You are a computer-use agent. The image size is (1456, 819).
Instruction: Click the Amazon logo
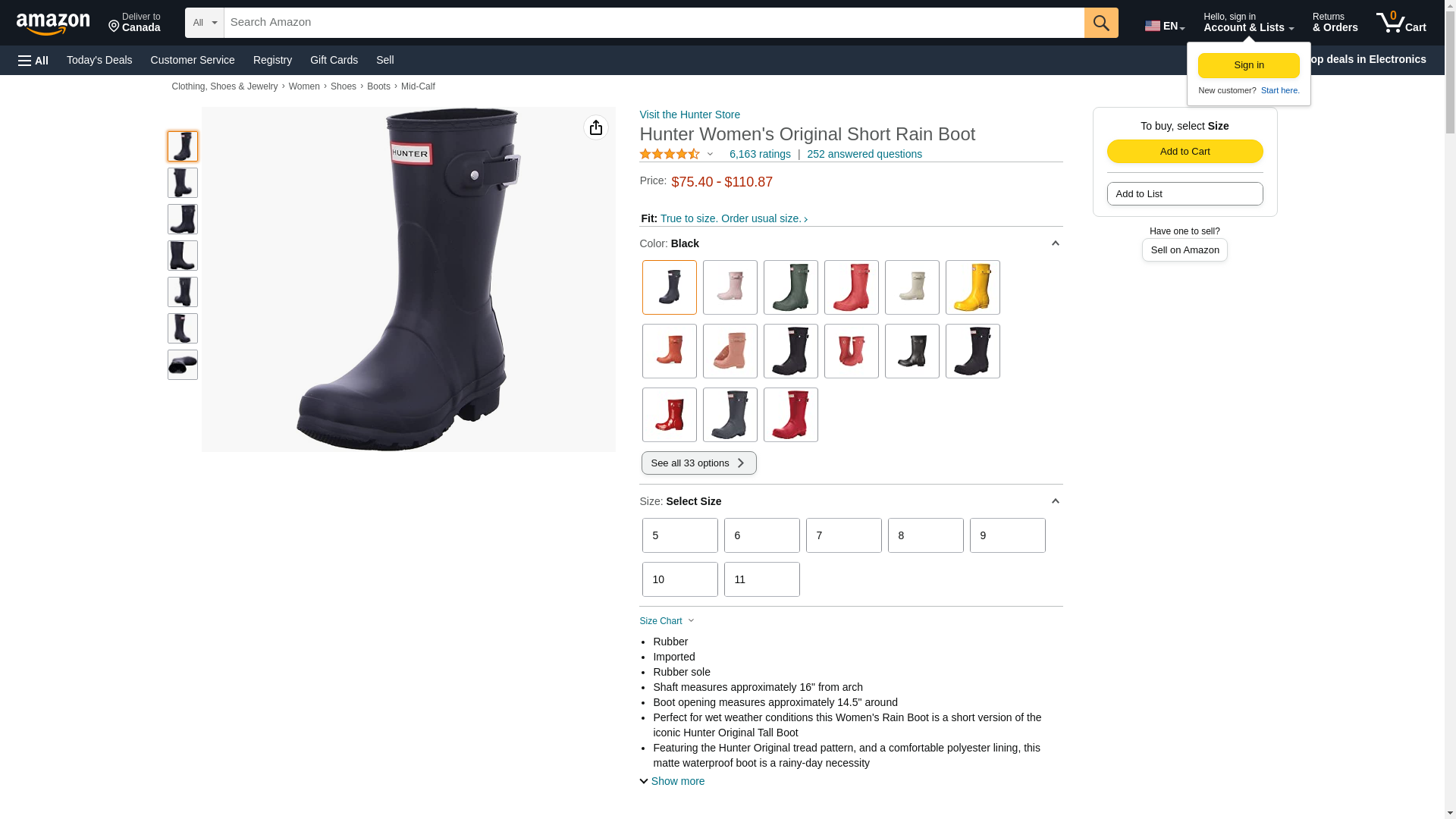(53, 24)
